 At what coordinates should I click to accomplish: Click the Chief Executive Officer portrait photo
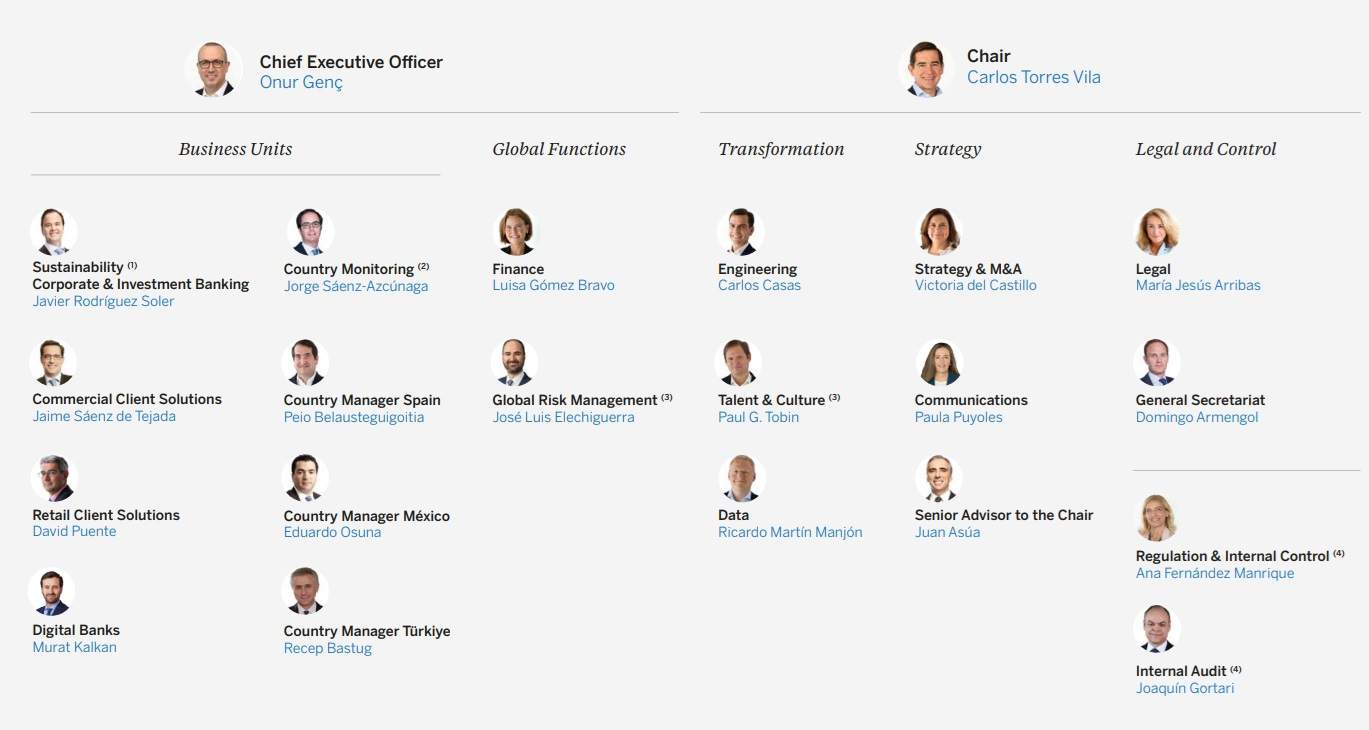click(x=213, y=69)
